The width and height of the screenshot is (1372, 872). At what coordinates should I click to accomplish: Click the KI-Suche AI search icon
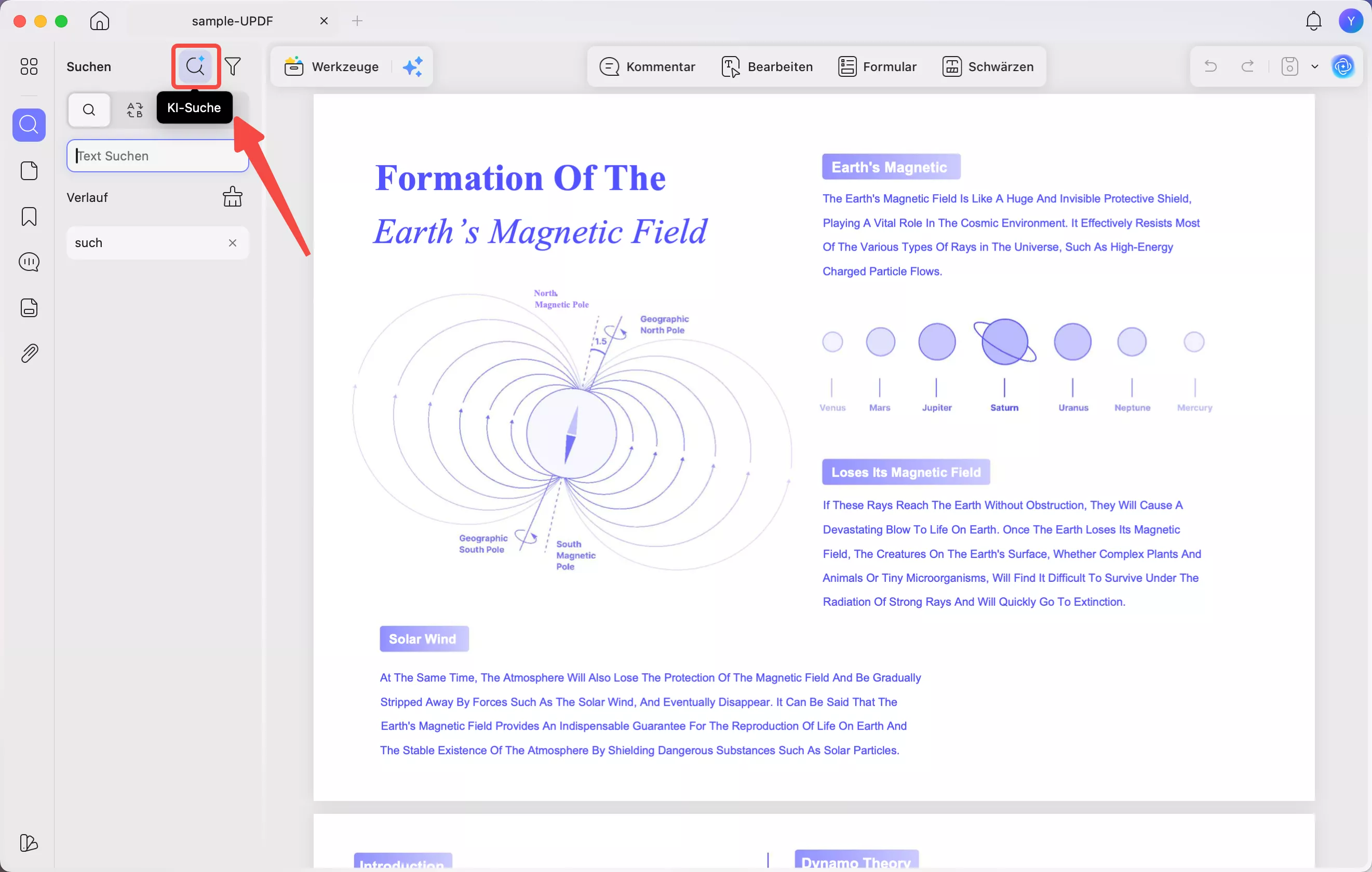(x=195, y=66)
